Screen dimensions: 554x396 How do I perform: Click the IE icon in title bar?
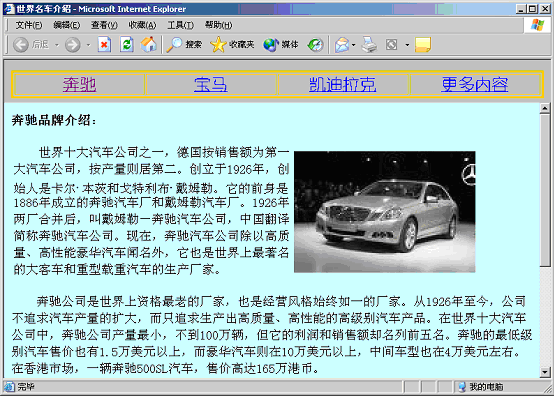pyautogui.click(x=9, y=9)
